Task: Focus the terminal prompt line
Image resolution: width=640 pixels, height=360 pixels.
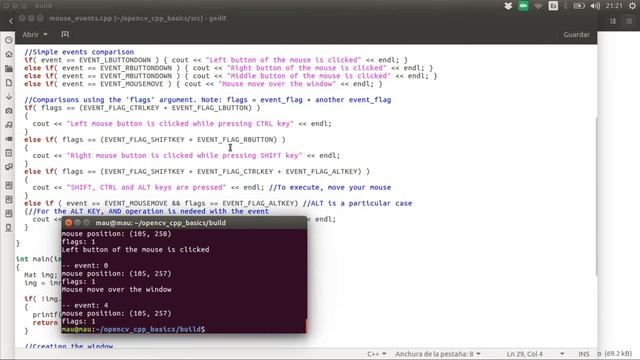Action: tap(184, 329)
